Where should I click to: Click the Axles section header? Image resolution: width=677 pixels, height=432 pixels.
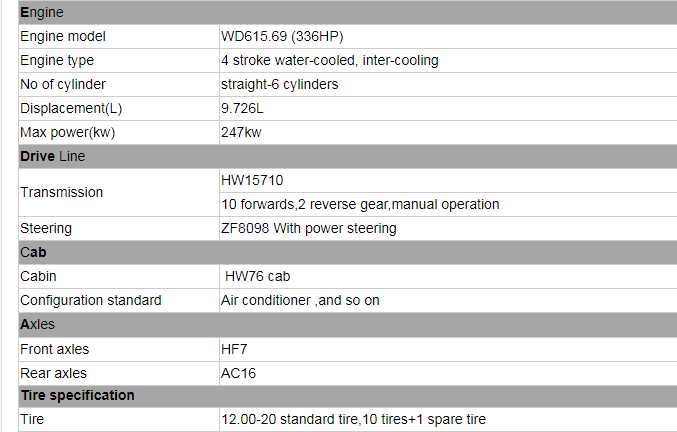tap(38, 325)
